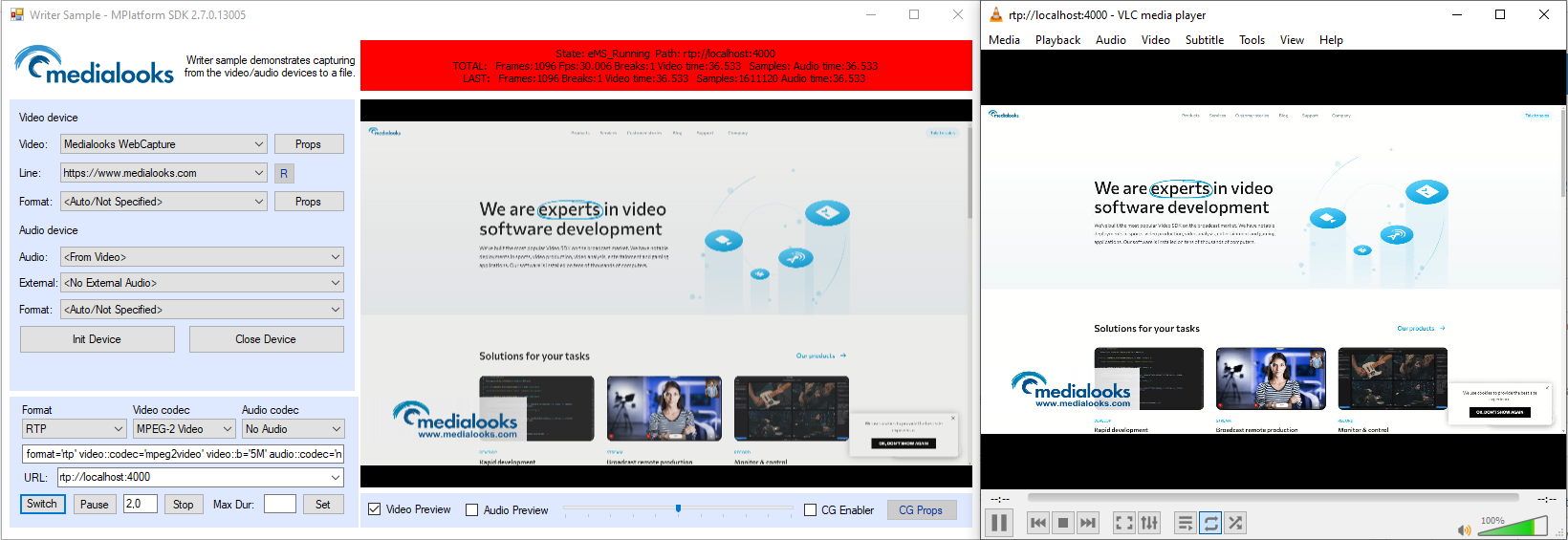Click the Close Device button
Viewport: 1568px width, 540px height.
[x=266, y=339]
